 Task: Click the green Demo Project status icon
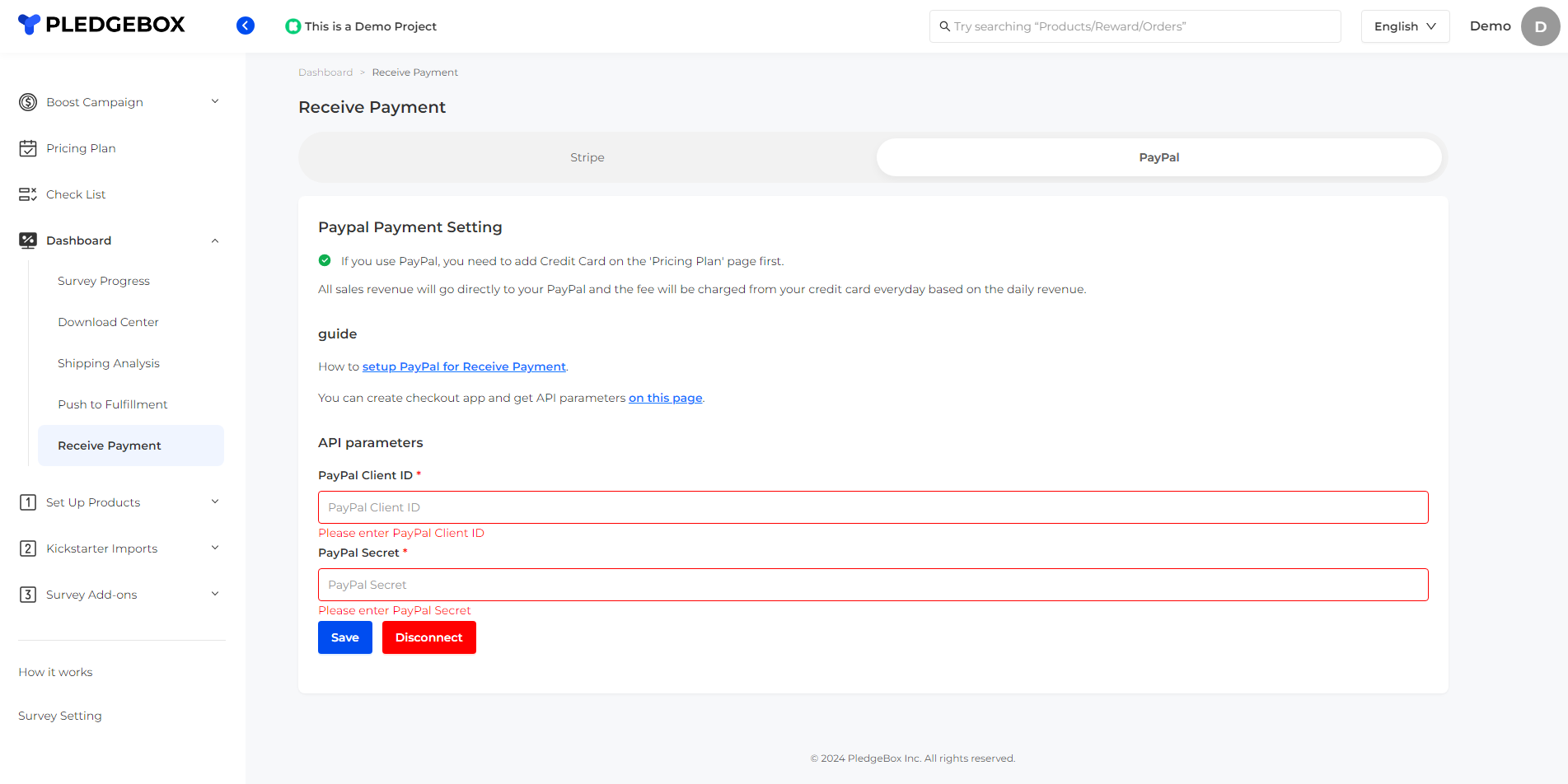[x=293, y=26]
